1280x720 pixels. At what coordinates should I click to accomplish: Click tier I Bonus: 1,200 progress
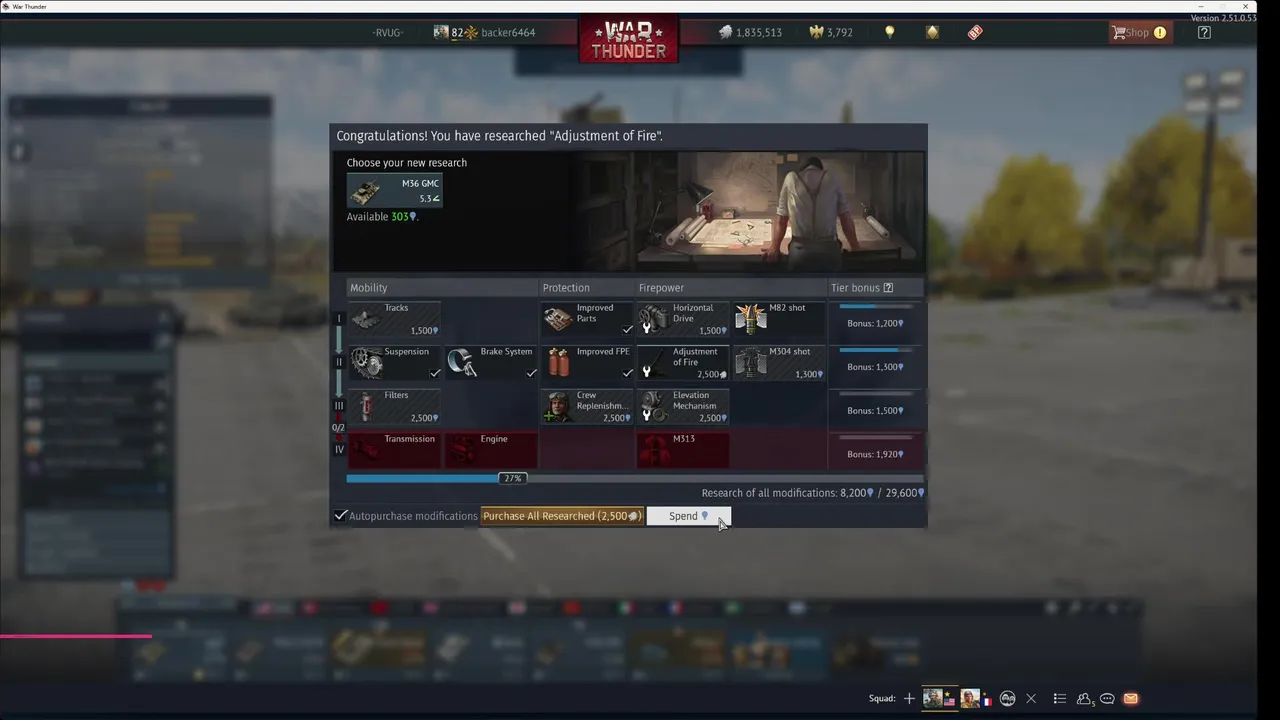pyautogui.click(x=876, y=319)
